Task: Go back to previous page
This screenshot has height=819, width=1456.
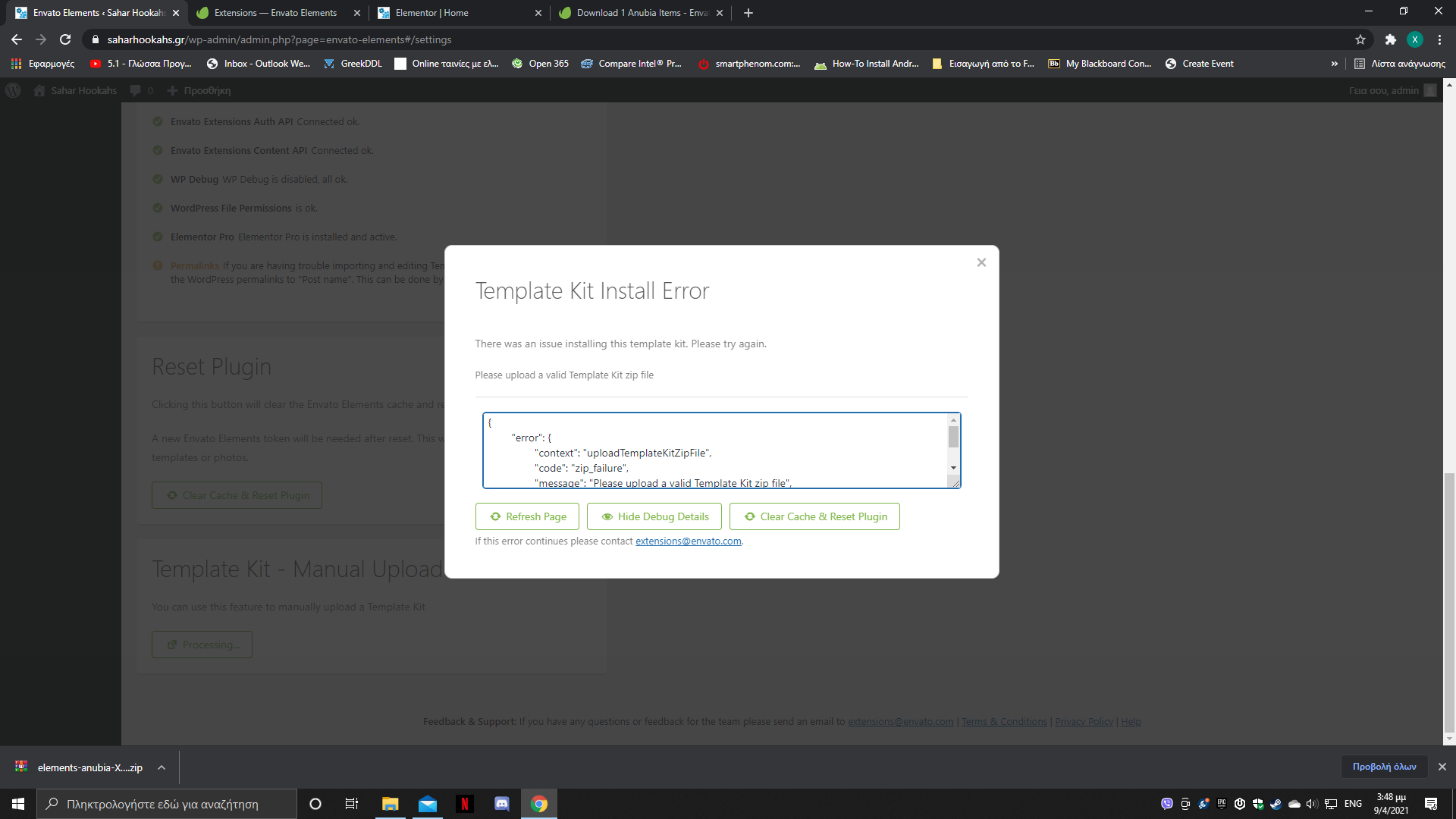Action: tap(17, 39)
